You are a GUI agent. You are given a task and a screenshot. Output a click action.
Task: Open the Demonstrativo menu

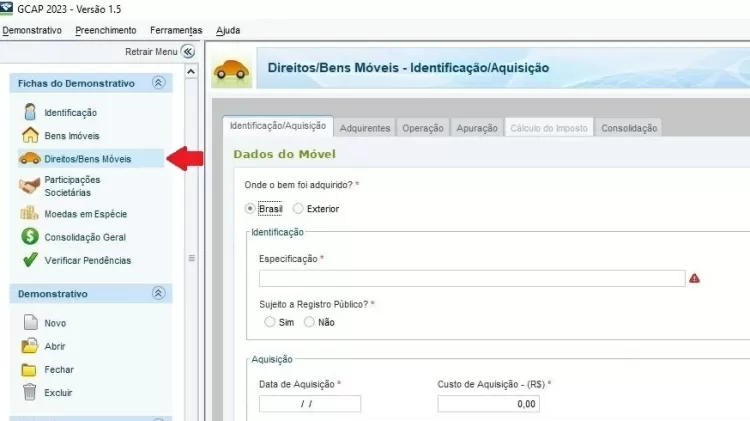pyautogui.click(x=32, y=30)
